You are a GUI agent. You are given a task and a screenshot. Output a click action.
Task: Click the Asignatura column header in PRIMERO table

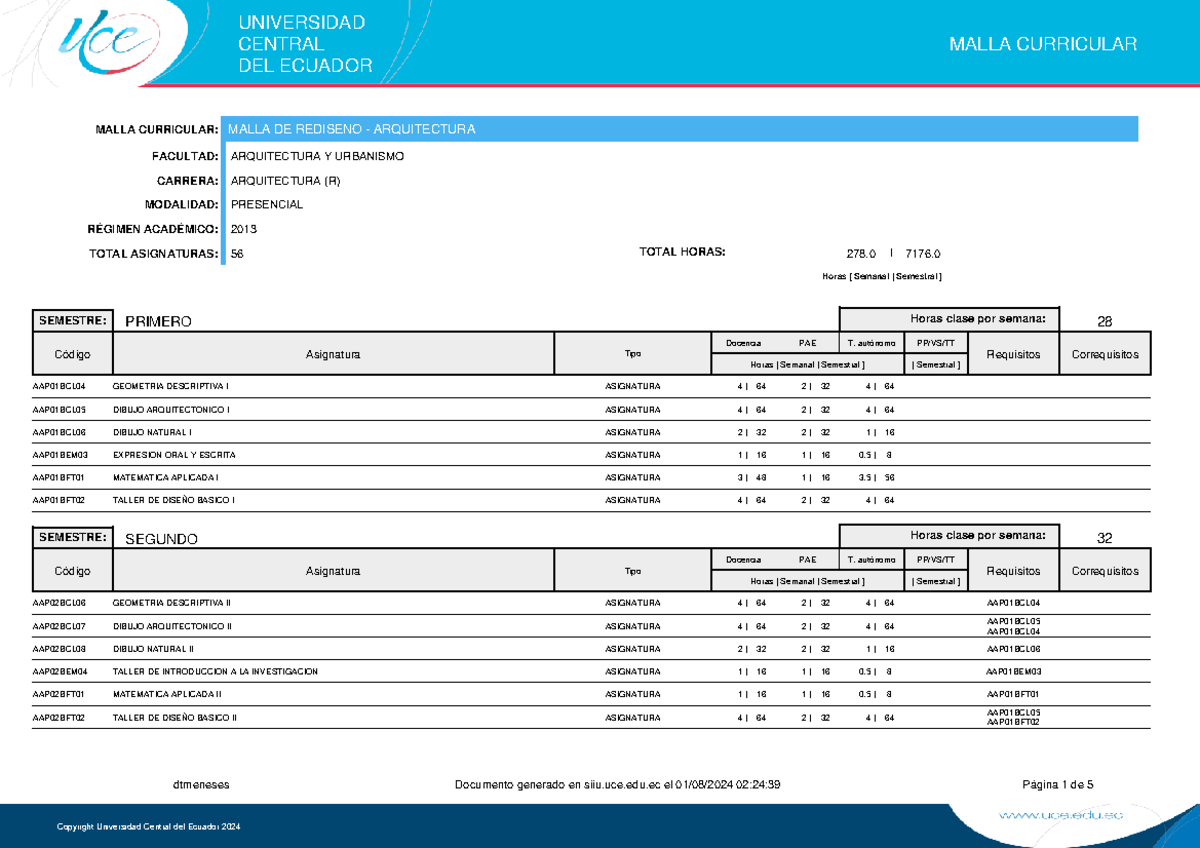pos(334,354)
